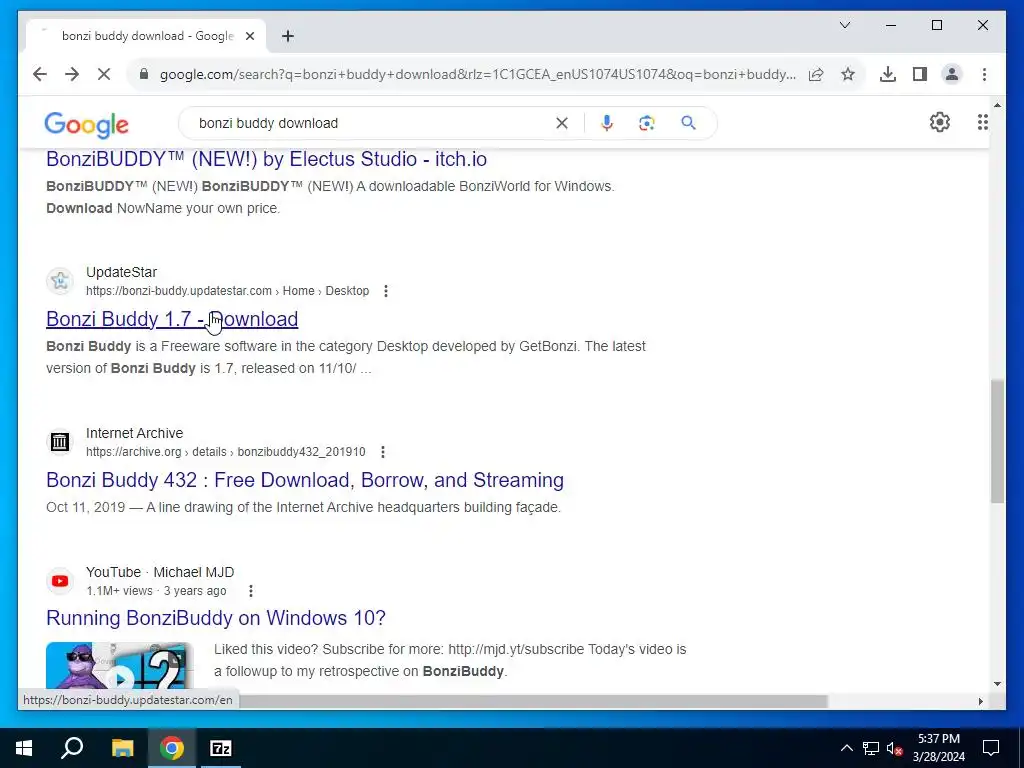The height and width of the screenshot is (768, 1024).
Task: Open the Google apps grid
Action: tap(982, 122)
